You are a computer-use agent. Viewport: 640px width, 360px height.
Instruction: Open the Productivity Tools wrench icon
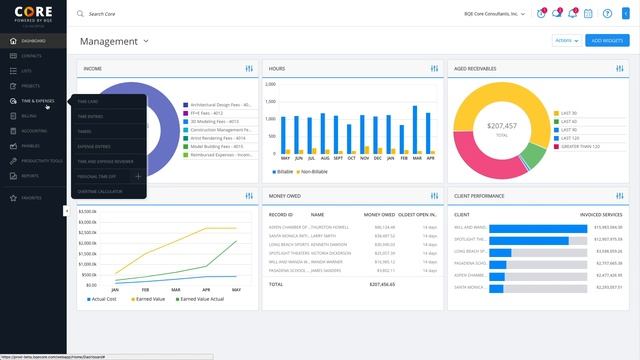[x=13, y=161]
